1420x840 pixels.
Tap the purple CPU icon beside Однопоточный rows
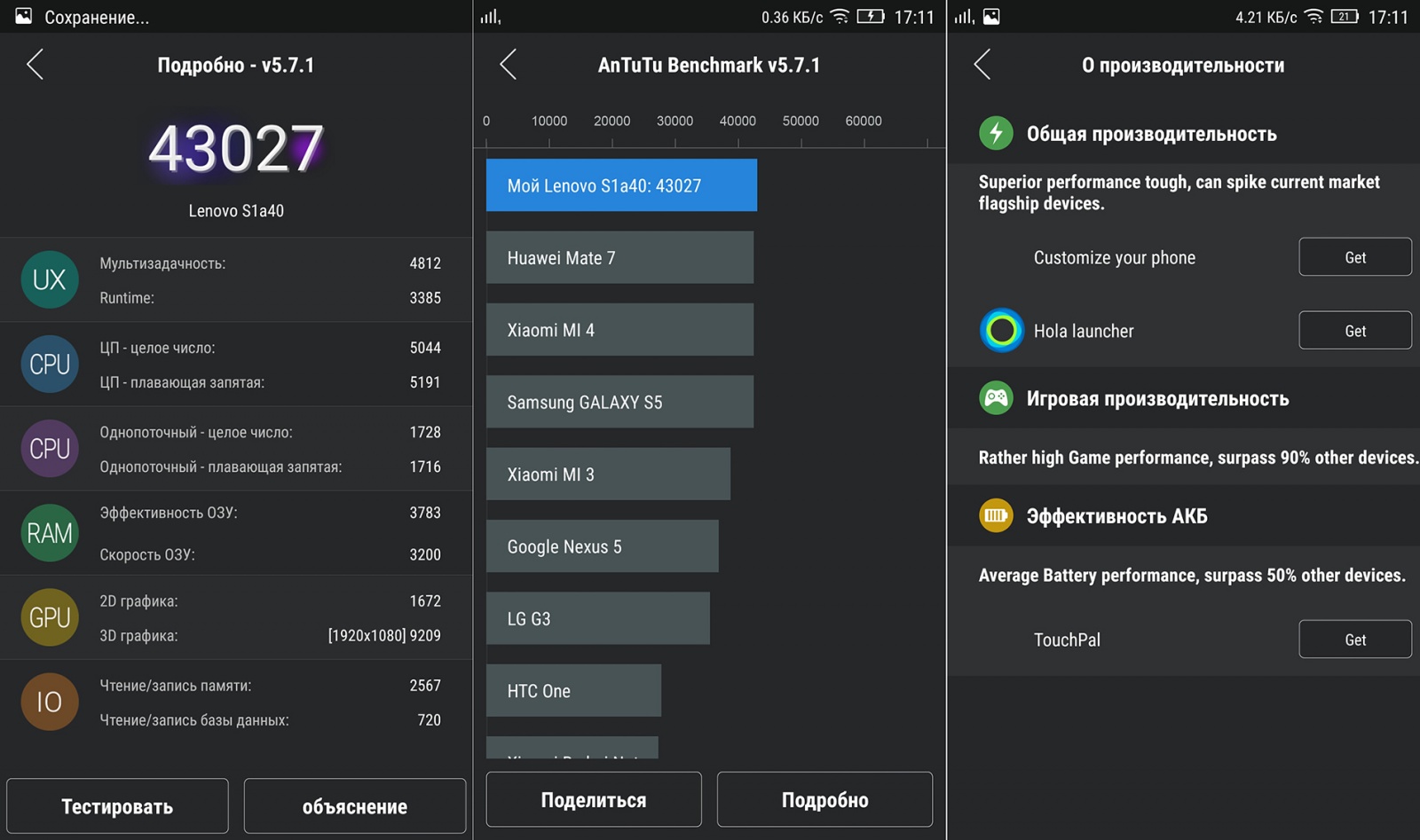tap(50, 448)
